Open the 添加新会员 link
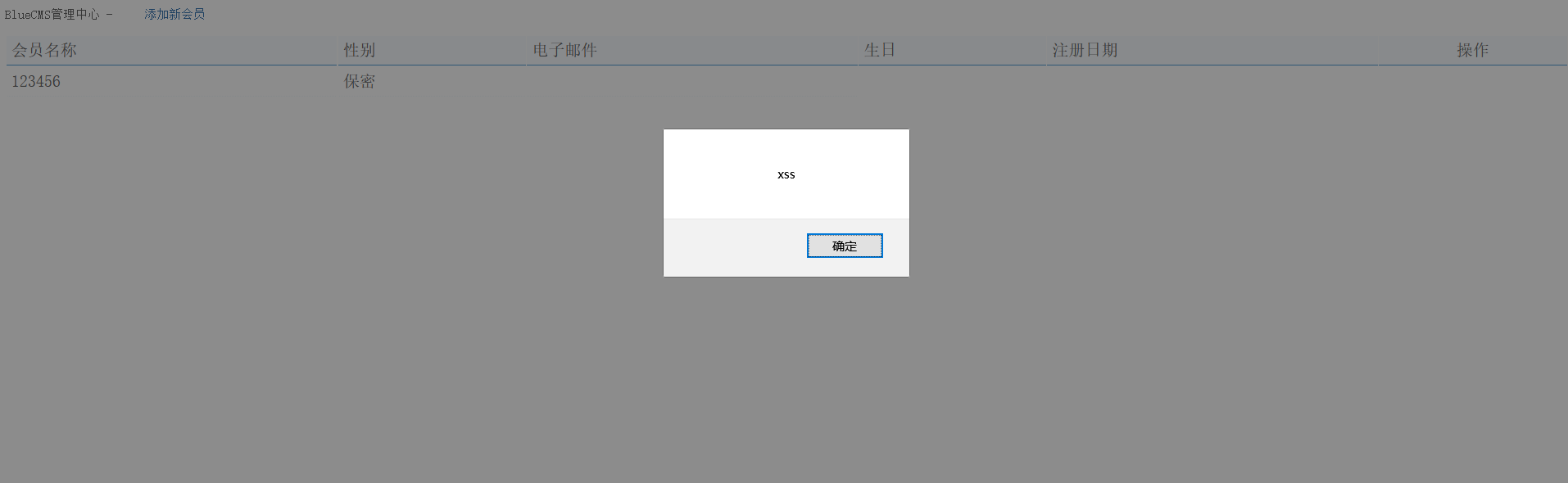Image resolution: width=1568 pixels, height=483 pixels. tap(174, 14)
